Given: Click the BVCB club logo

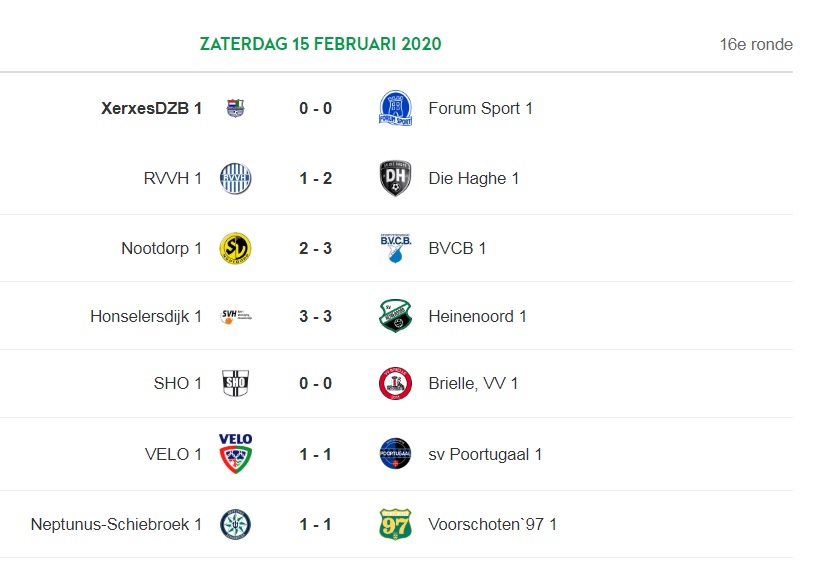Looking at the screenshot, I should pyautogui.click(x=395, y=248).
